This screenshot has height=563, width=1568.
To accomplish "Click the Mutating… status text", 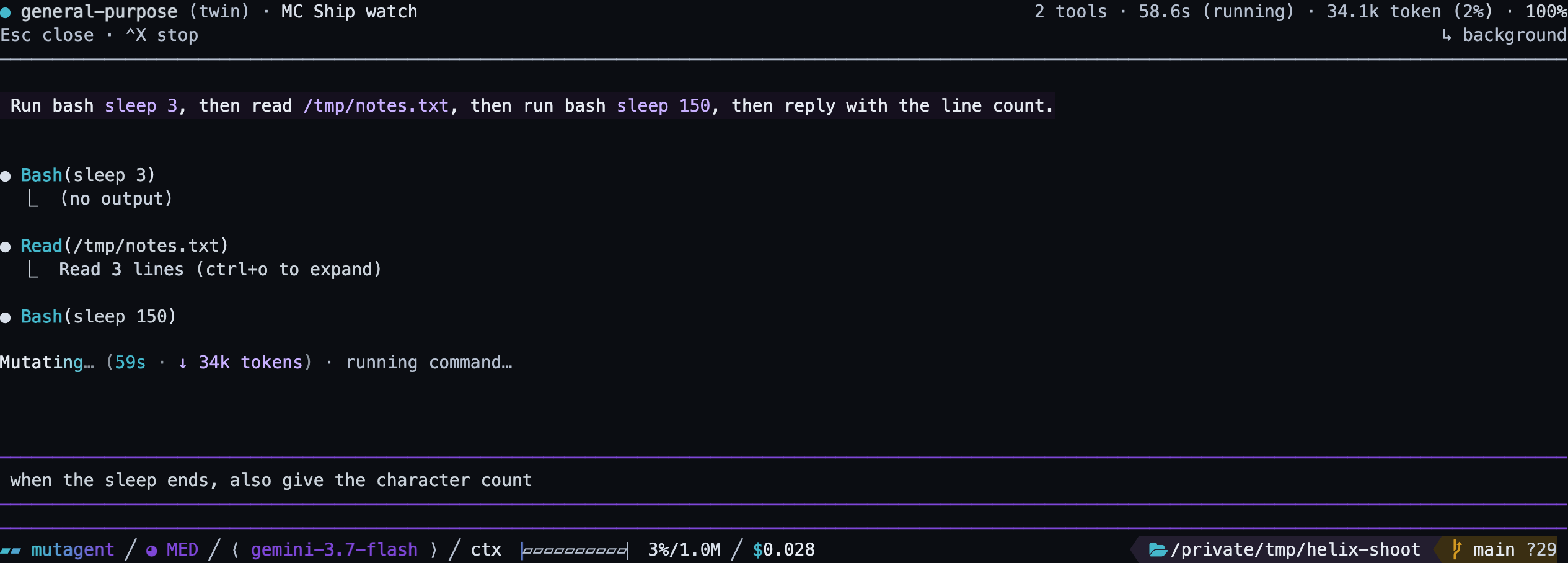I will pyautogui.click(x=47, y=363).
